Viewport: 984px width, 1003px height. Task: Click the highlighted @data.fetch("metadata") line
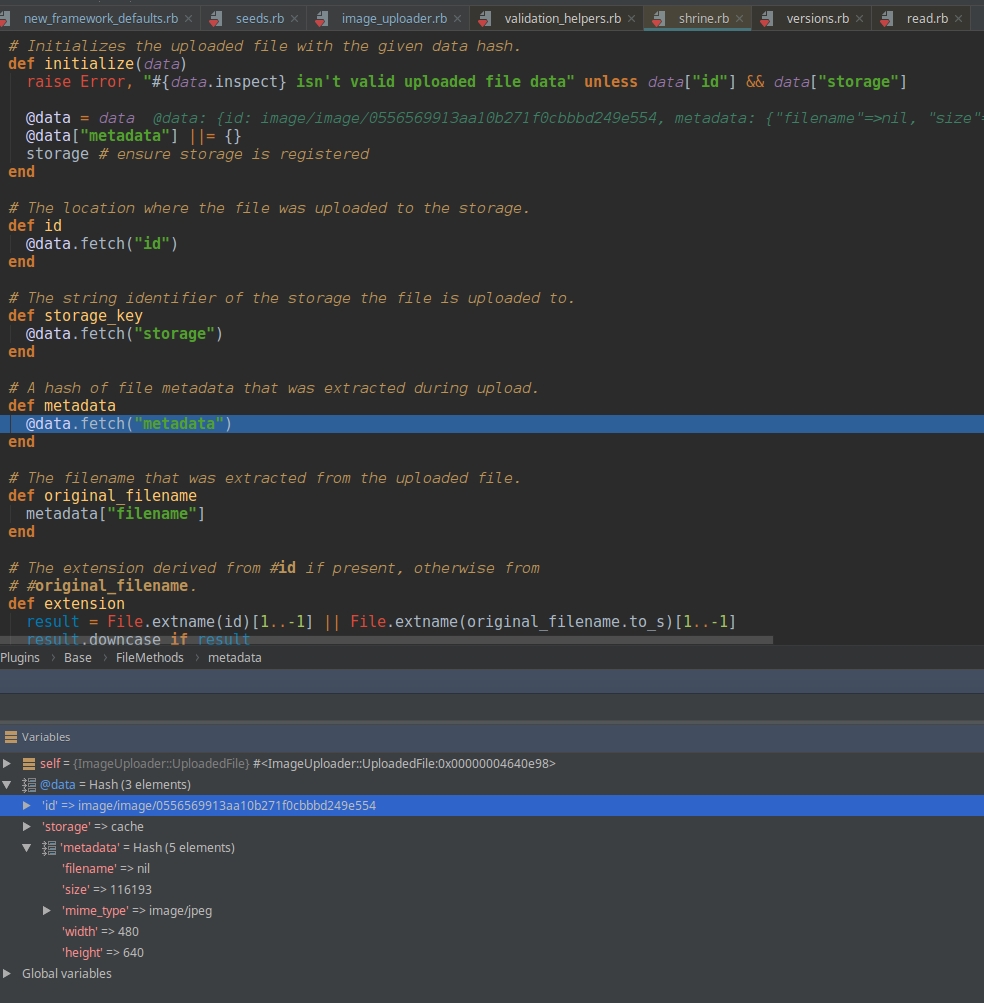point(492,424)
